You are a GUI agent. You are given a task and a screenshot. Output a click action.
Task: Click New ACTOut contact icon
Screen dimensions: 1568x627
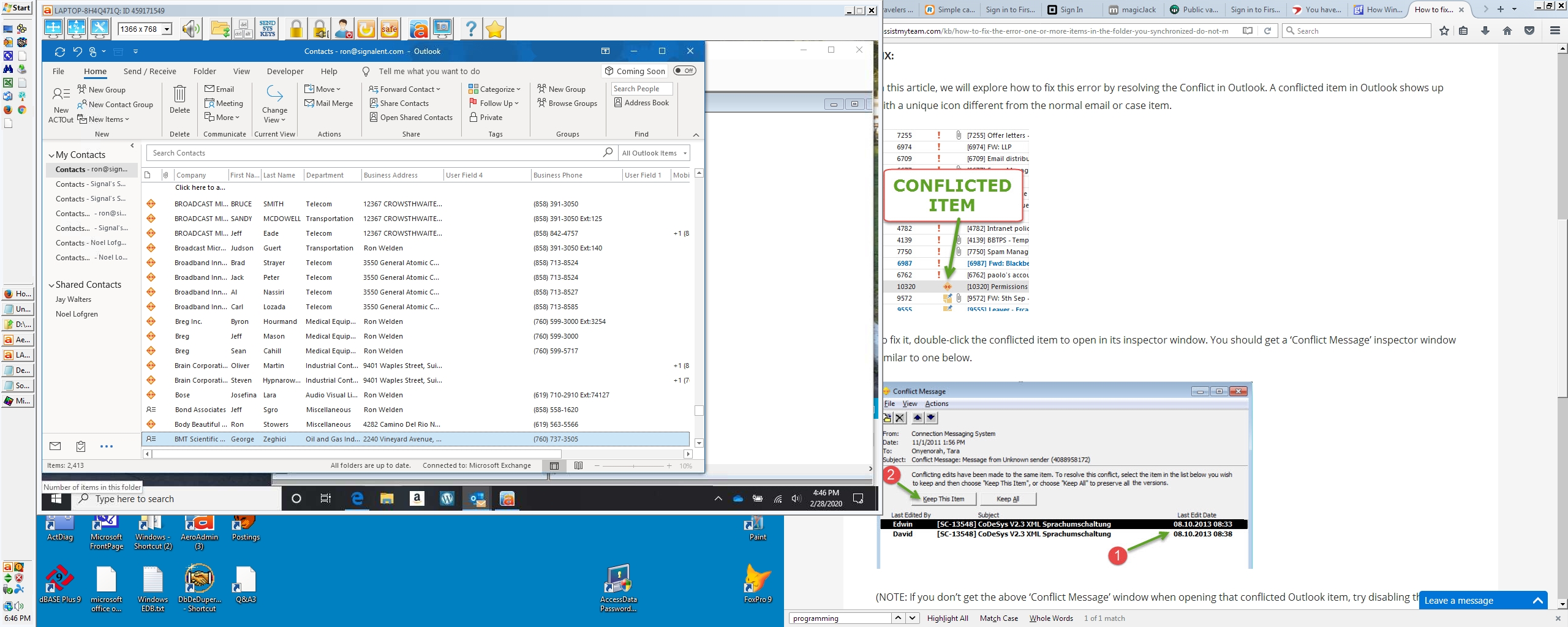pos(61,105)
